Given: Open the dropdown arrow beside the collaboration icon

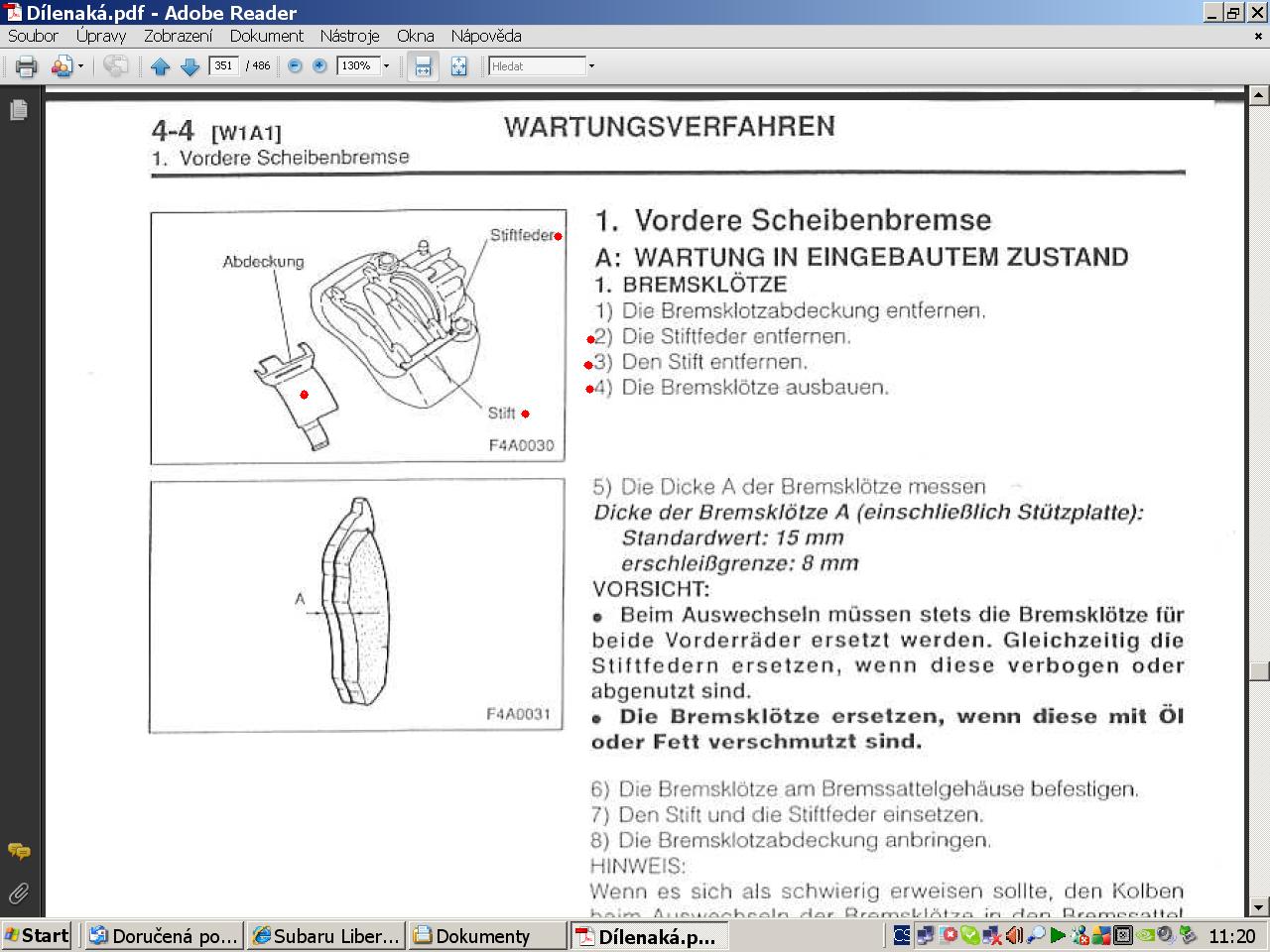Looking at the screenshot, I should point(80,66).
